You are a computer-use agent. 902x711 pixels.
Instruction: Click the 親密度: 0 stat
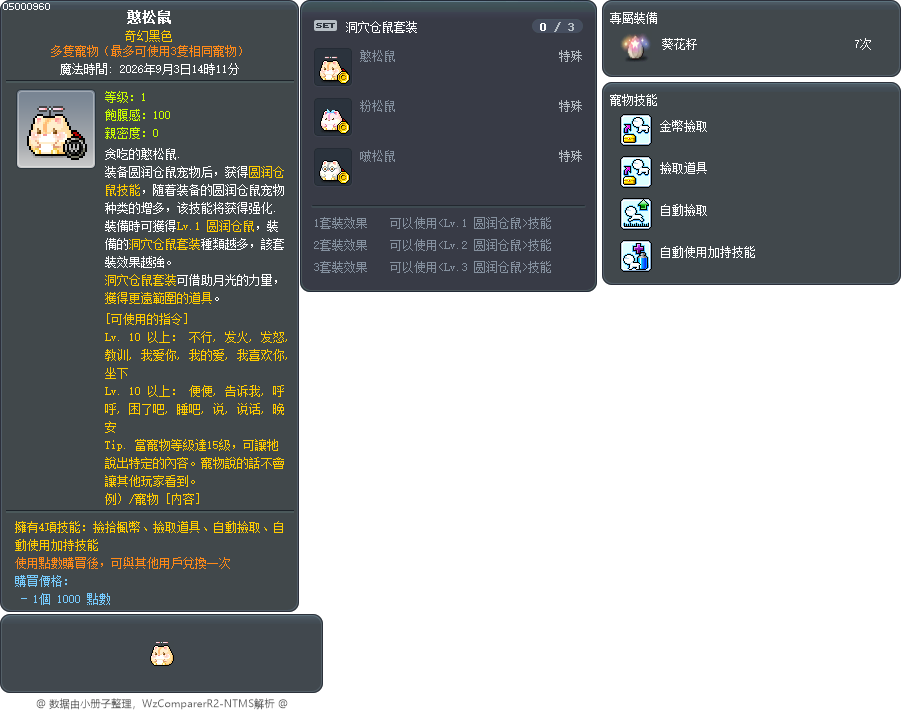pyautogui.click(x=131, y=133)
